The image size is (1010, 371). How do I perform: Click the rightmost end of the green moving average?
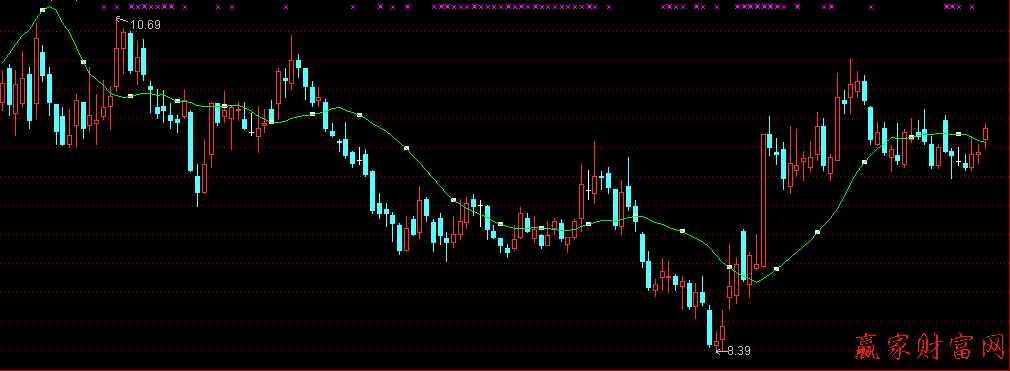point(985,141)
